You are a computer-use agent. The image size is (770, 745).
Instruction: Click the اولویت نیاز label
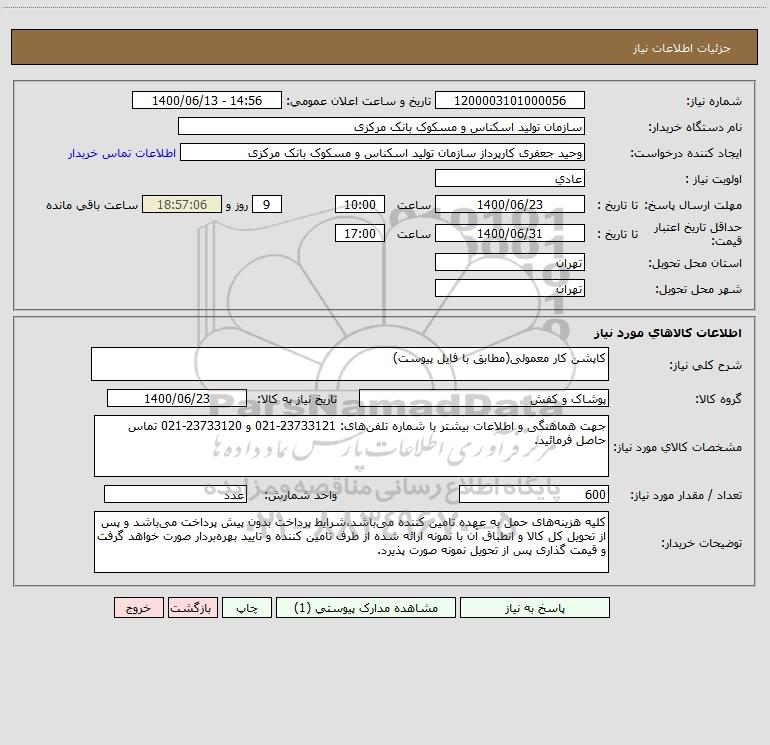714,179
